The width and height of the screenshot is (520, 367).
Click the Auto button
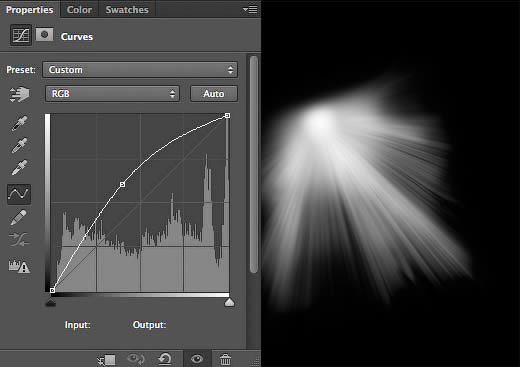(214, 94)
